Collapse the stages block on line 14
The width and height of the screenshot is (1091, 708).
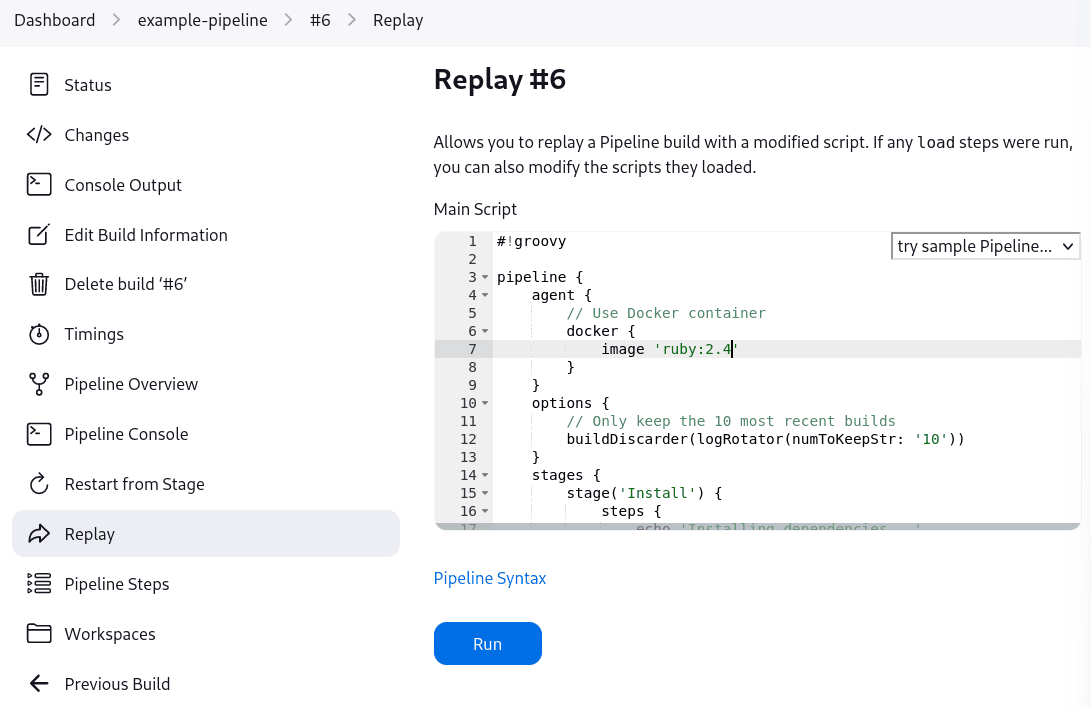coord(484,475)
